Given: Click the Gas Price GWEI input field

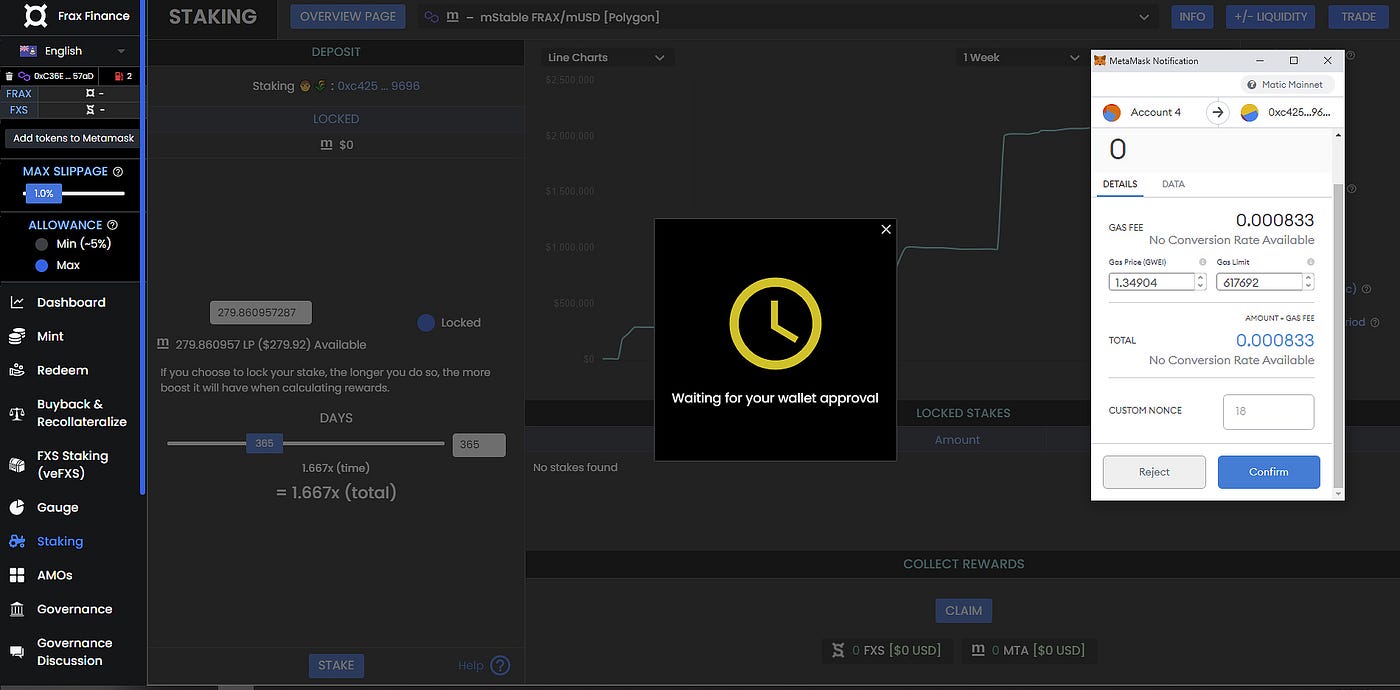Looking at the screenshot, I should 1152,282.
